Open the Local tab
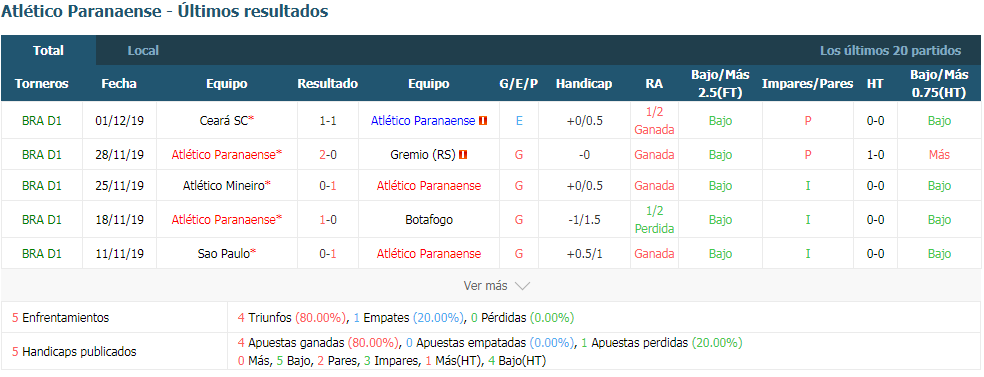This screenshot has height=377, width=984. click(x=143, y=51)
